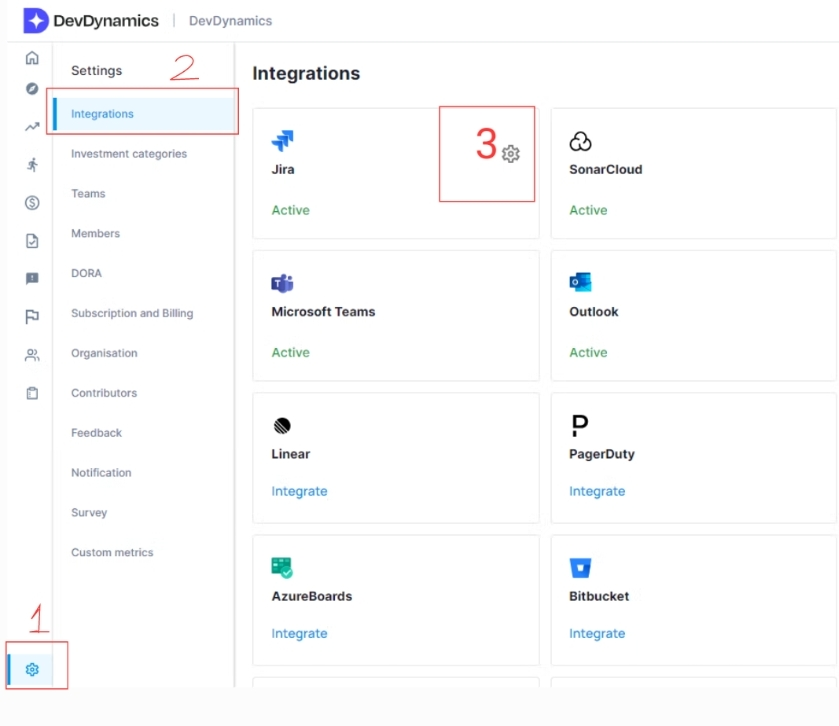Open Investment categories settings

point(129,154)
